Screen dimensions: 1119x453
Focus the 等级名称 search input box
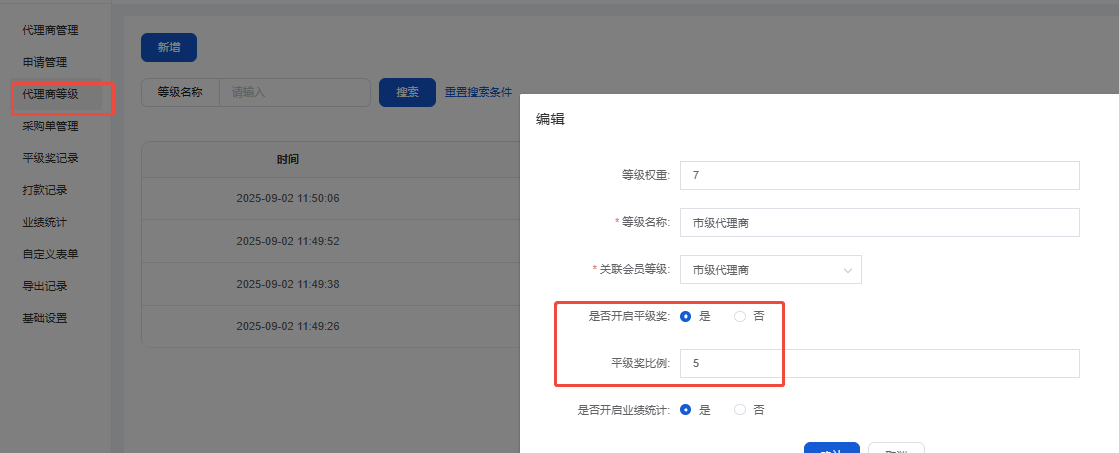point(294,92)
